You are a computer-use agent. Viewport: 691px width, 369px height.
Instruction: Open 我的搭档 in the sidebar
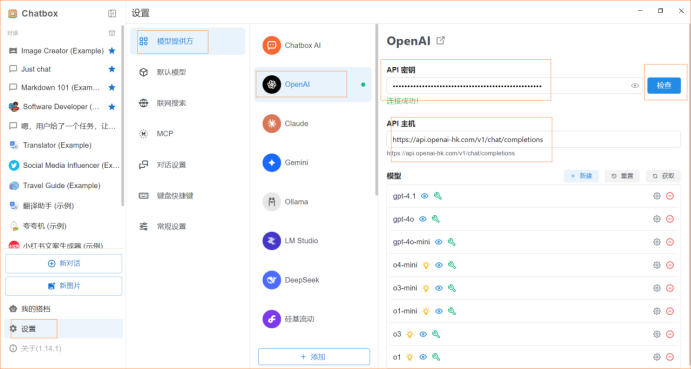tap(63, 309)
